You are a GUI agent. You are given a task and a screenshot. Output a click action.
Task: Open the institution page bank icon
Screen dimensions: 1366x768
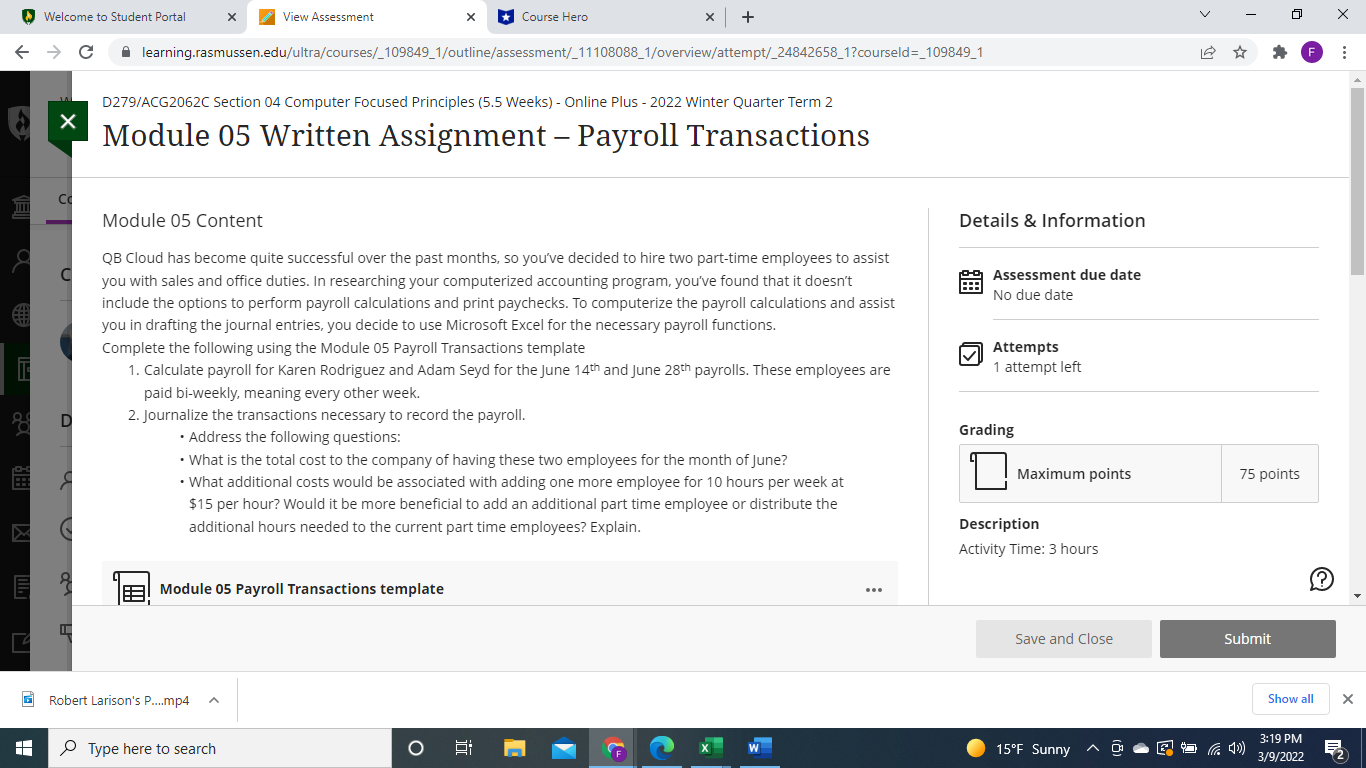pos(22,205)
